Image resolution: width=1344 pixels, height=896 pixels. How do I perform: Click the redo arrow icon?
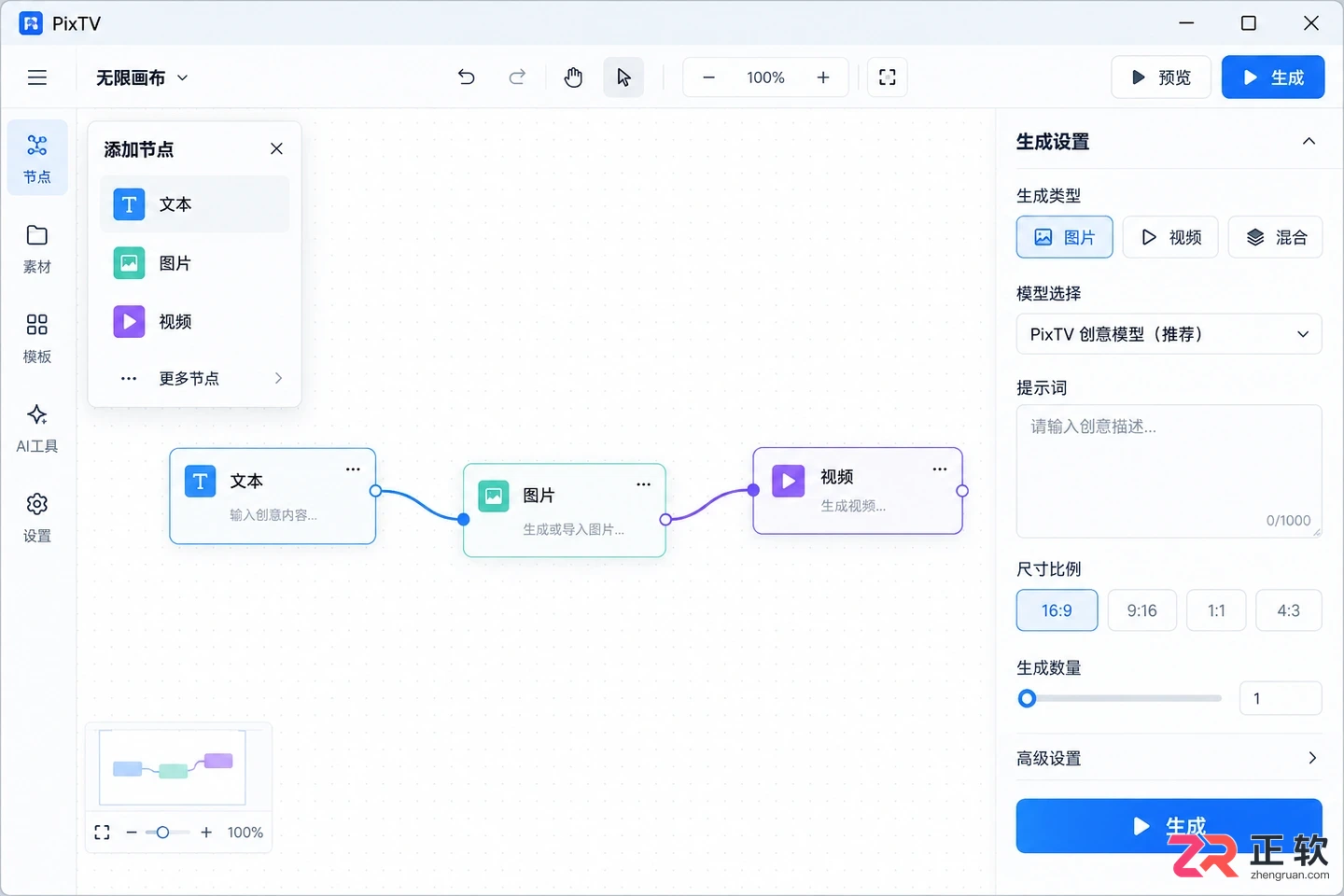[517, 77]
